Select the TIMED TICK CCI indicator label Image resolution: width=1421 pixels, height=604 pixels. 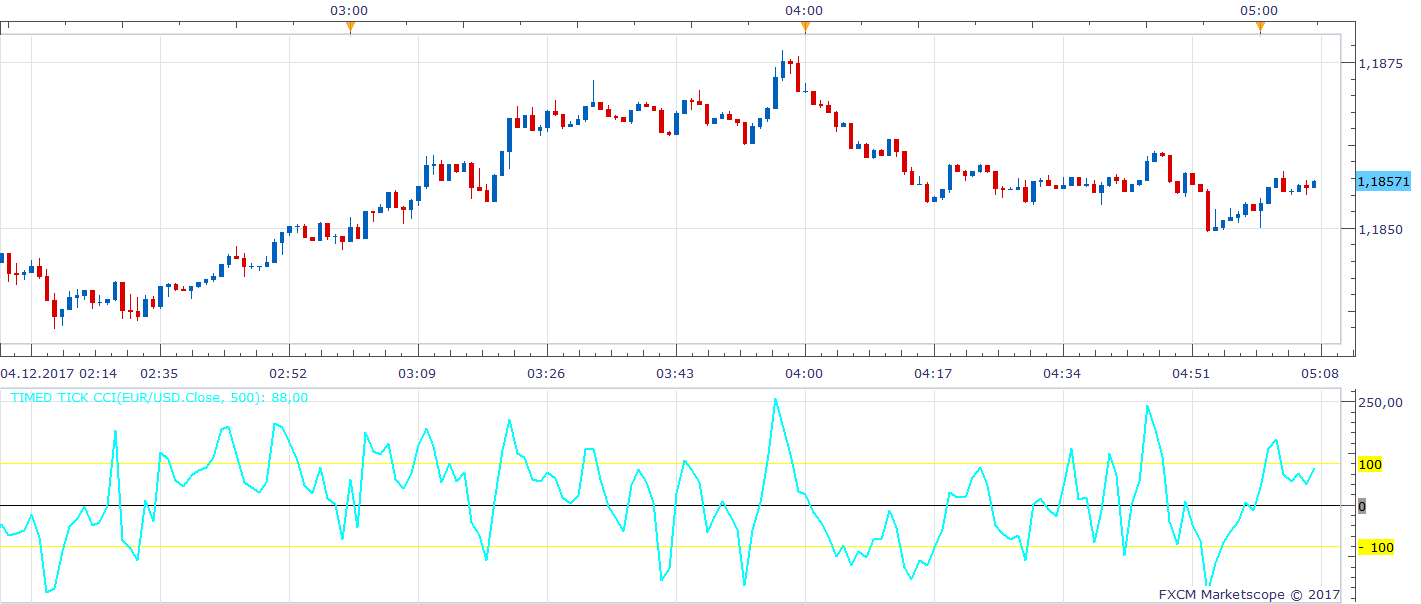point(159,397)
